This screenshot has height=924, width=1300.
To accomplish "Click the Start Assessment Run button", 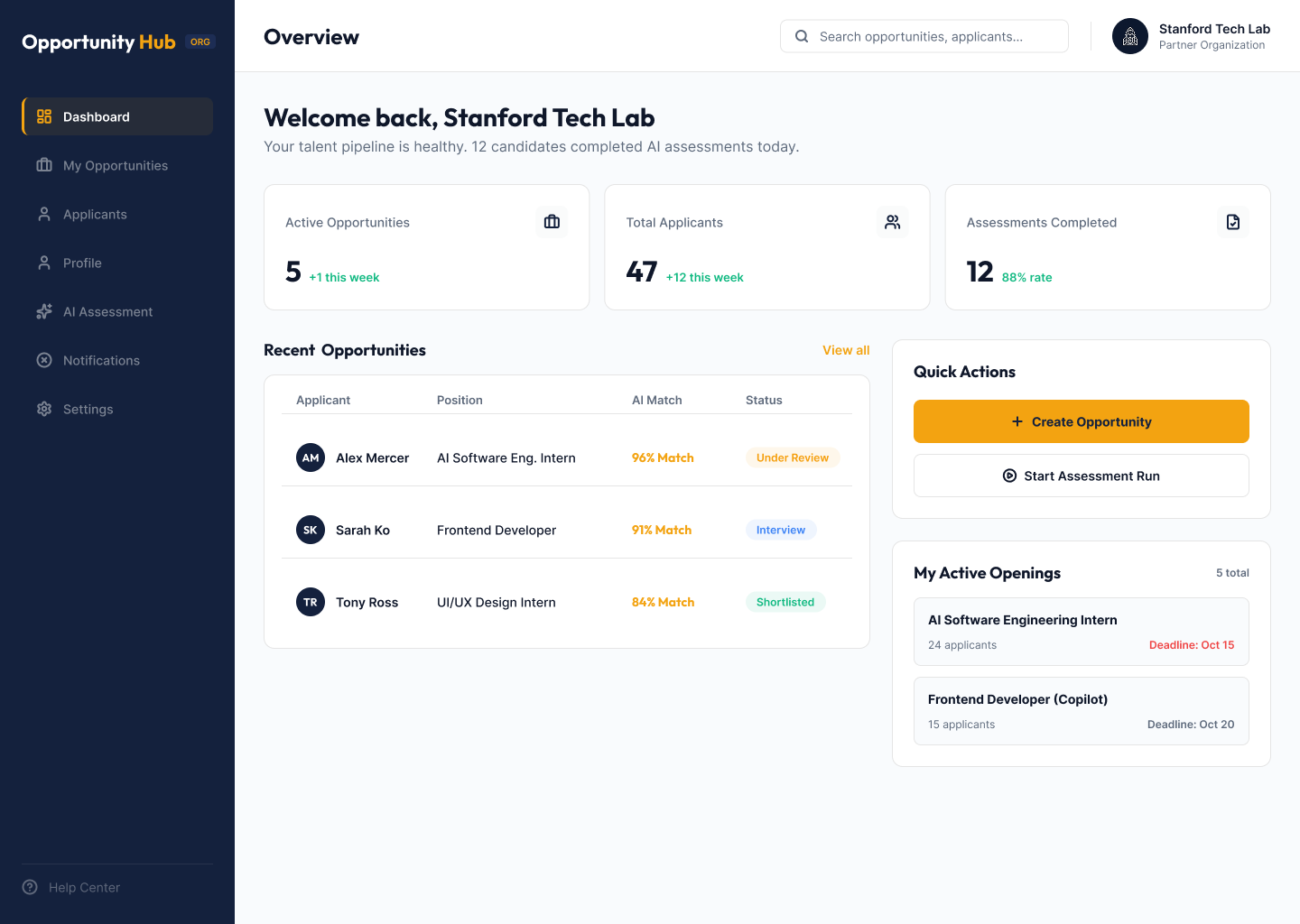I will 1082,476.
